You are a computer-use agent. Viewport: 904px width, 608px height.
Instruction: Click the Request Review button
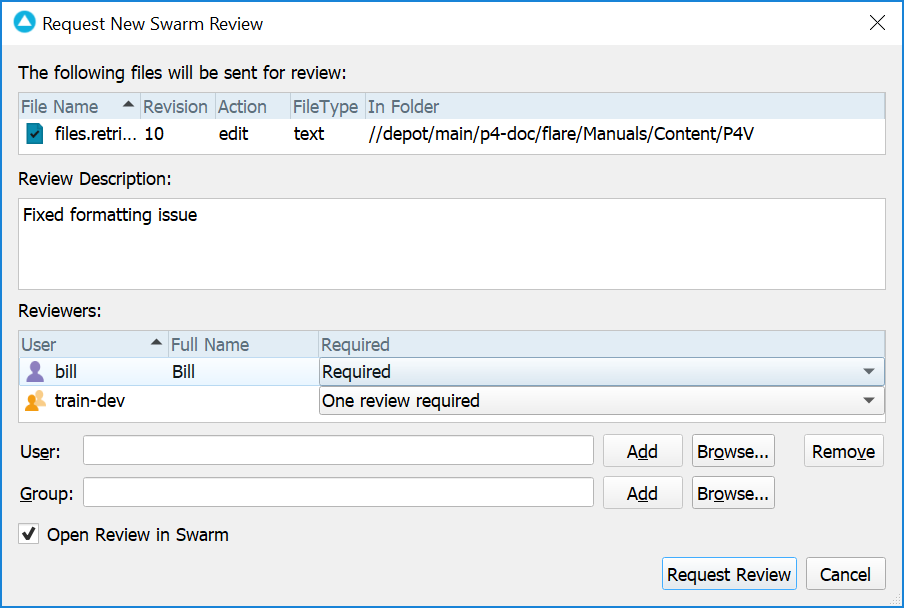(x=729, y=574)
